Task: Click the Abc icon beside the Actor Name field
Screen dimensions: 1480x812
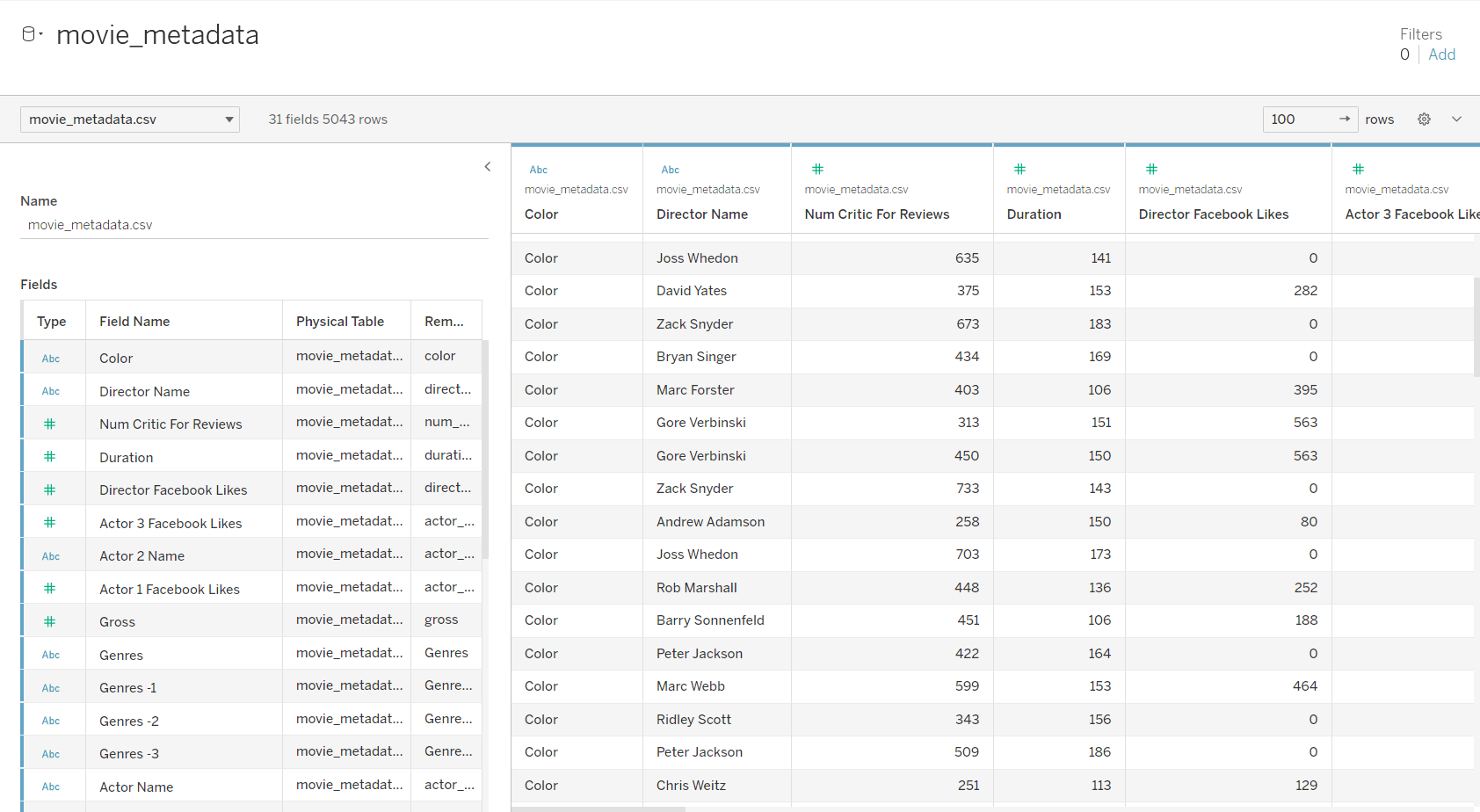Action: click(x=51, y=785)
